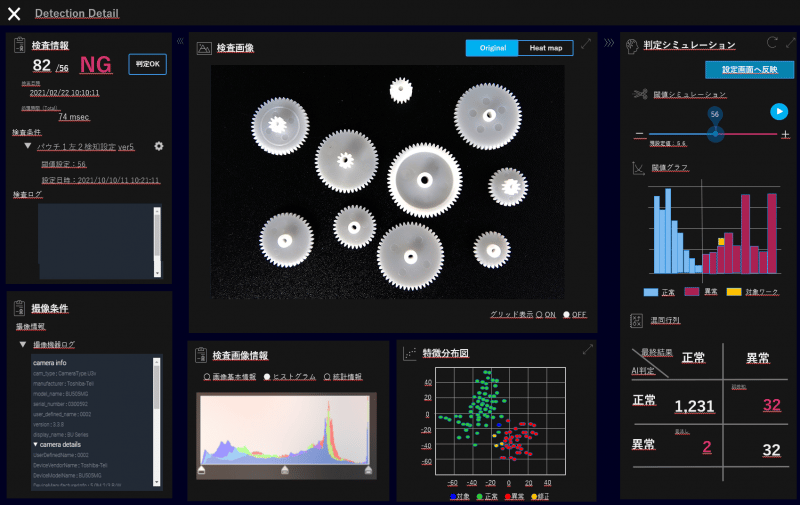Click the inspection log text area
This screenshot has width=800, height=505.
click(96, 242)
